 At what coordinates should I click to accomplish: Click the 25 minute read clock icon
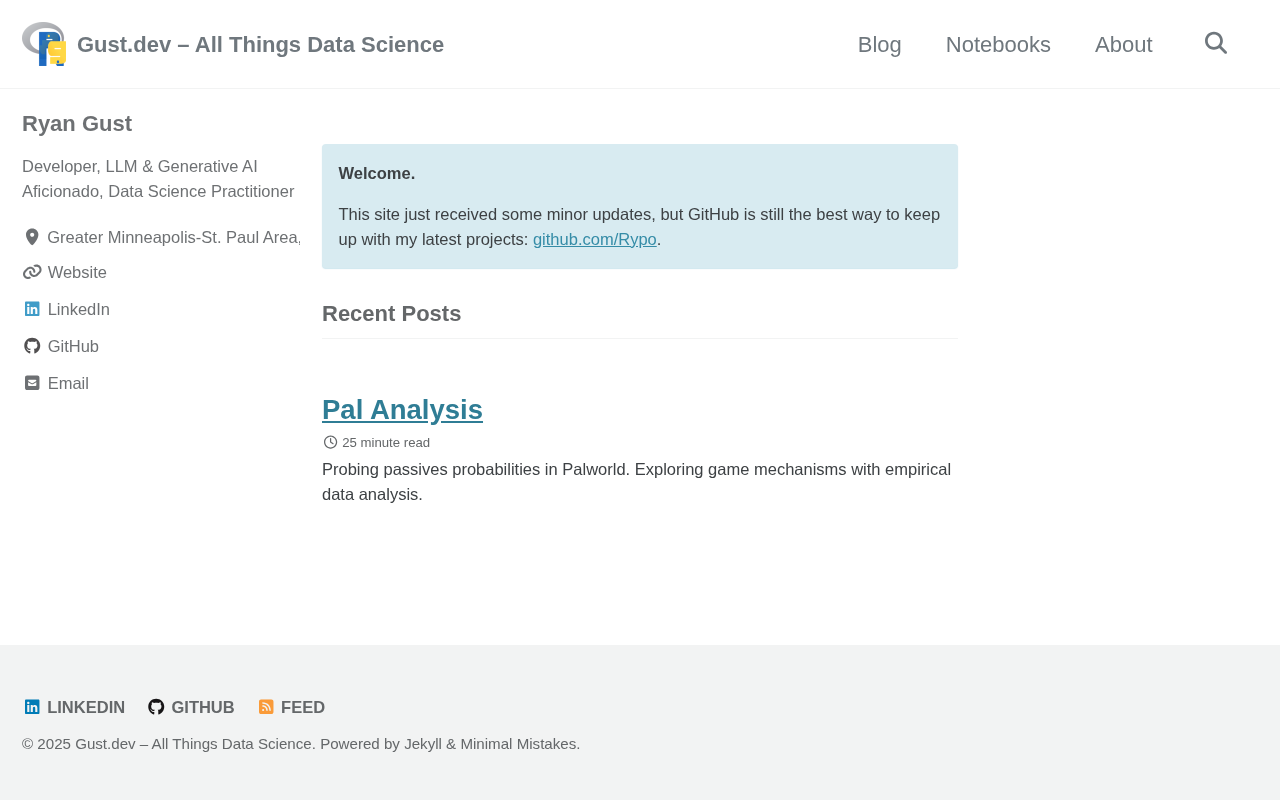coord(330,442)
